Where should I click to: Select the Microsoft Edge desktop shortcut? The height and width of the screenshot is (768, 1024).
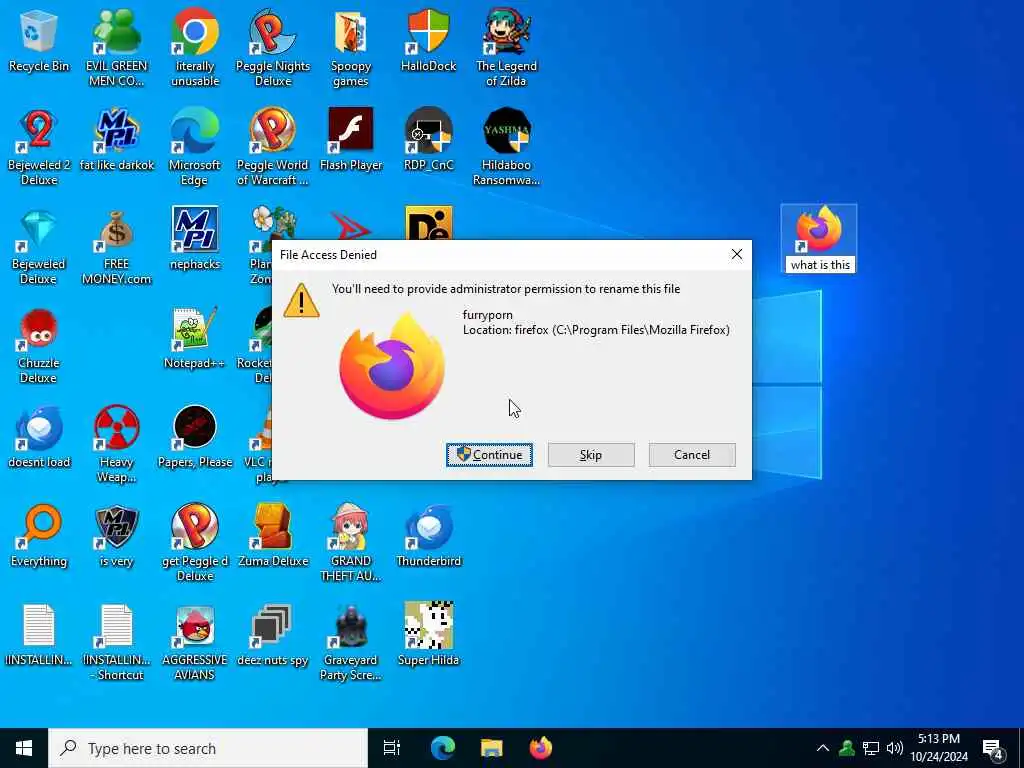[195, 147]
